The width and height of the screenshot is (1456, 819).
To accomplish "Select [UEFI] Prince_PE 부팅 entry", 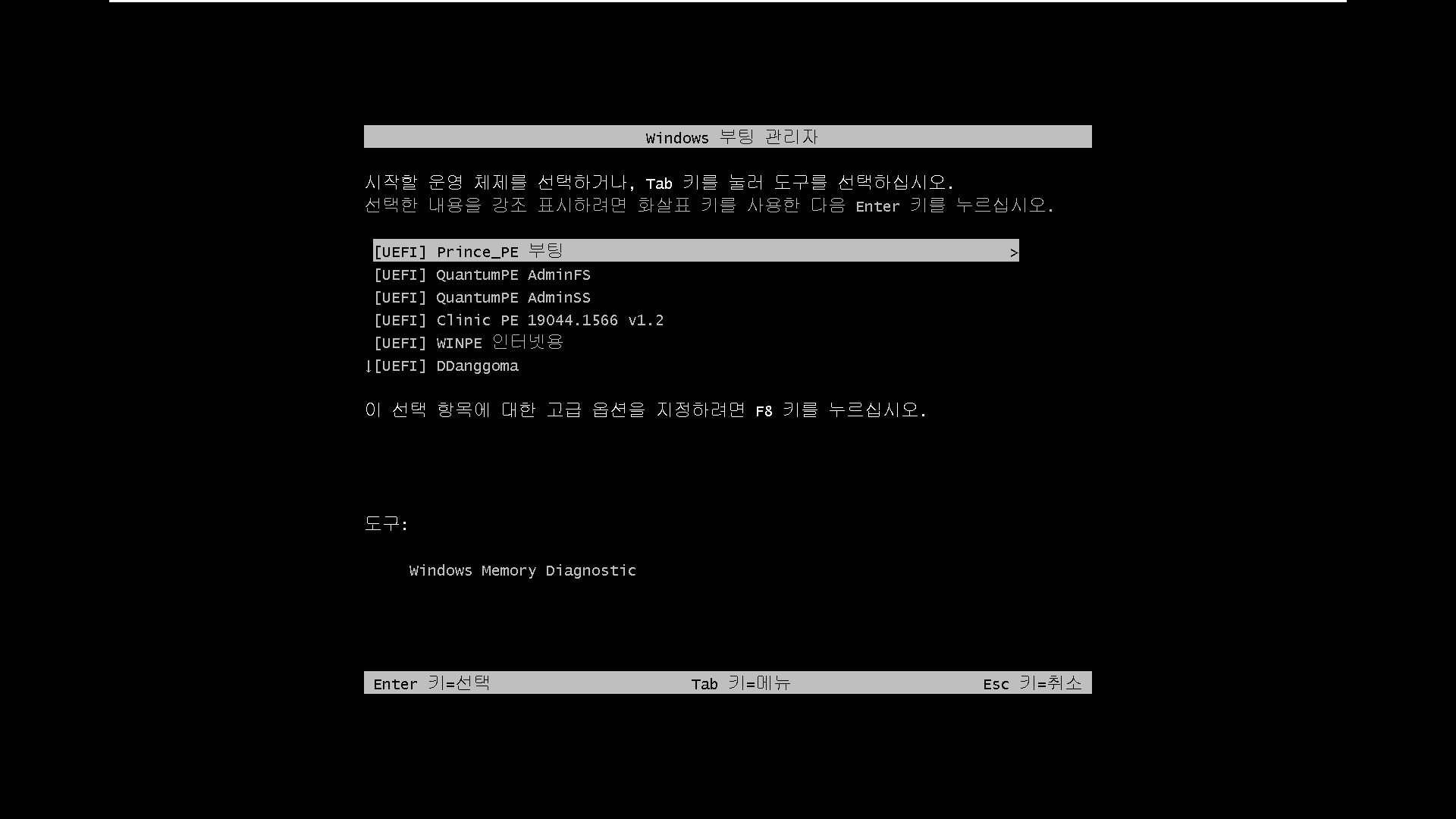I will [x=695, y=250].
